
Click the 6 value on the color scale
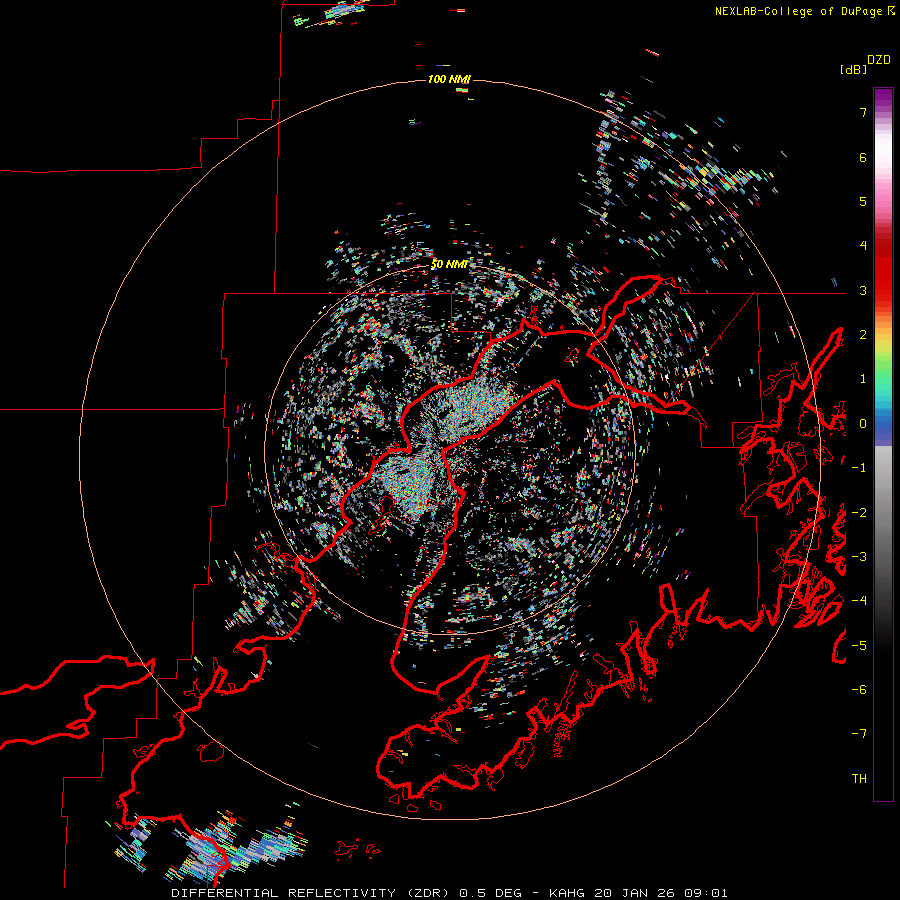click(x=863, y=157)
